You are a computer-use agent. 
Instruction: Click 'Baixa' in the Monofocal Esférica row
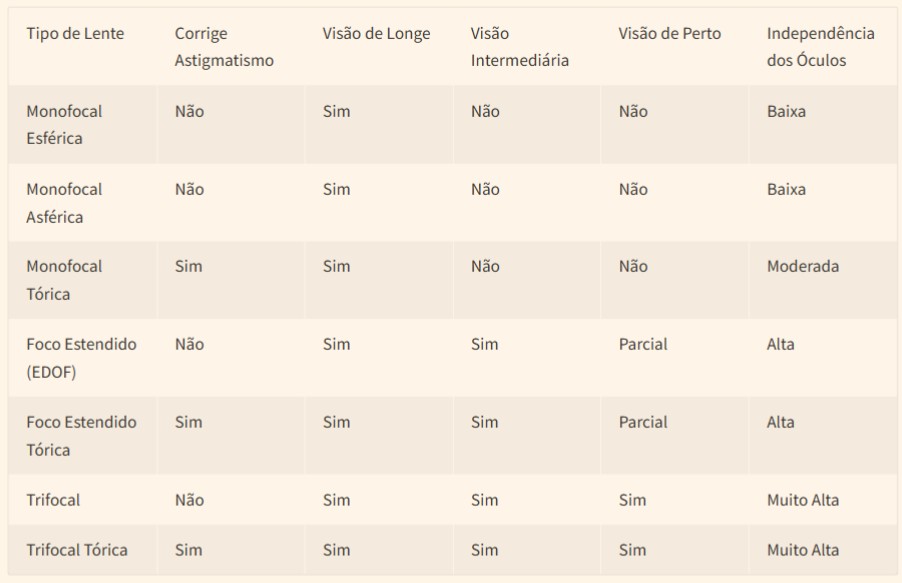786,112
